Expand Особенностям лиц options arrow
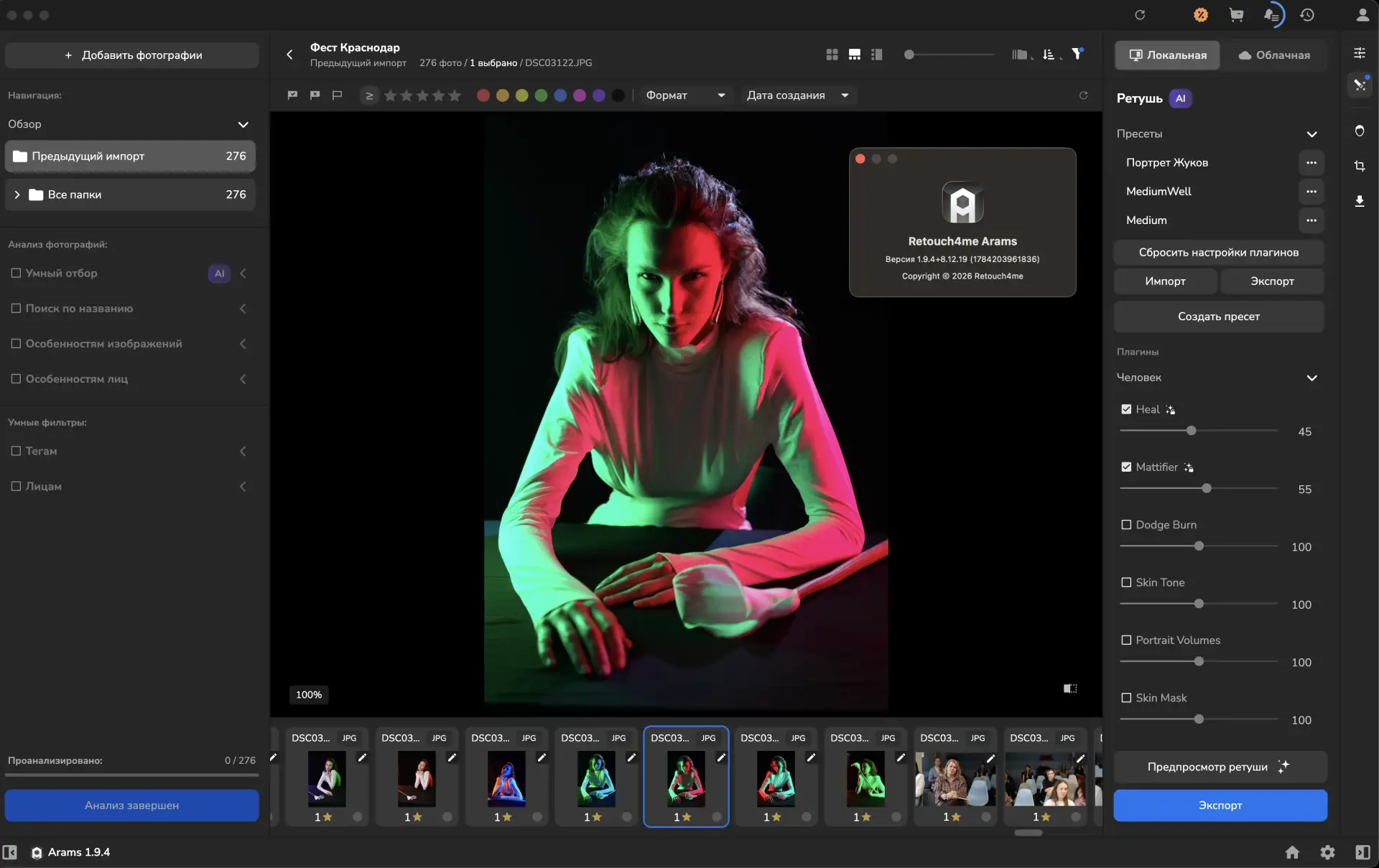This screenshot has height=868, width=1379. coord(243,379)
